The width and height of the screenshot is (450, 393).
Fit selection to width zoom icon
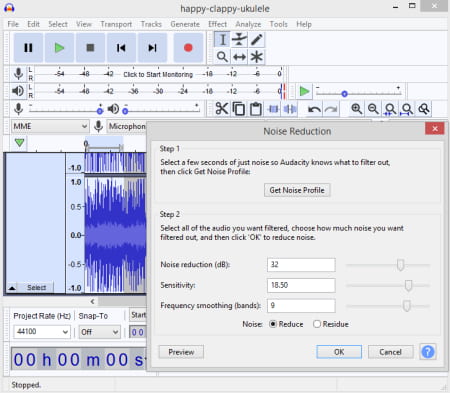[390, 109]
